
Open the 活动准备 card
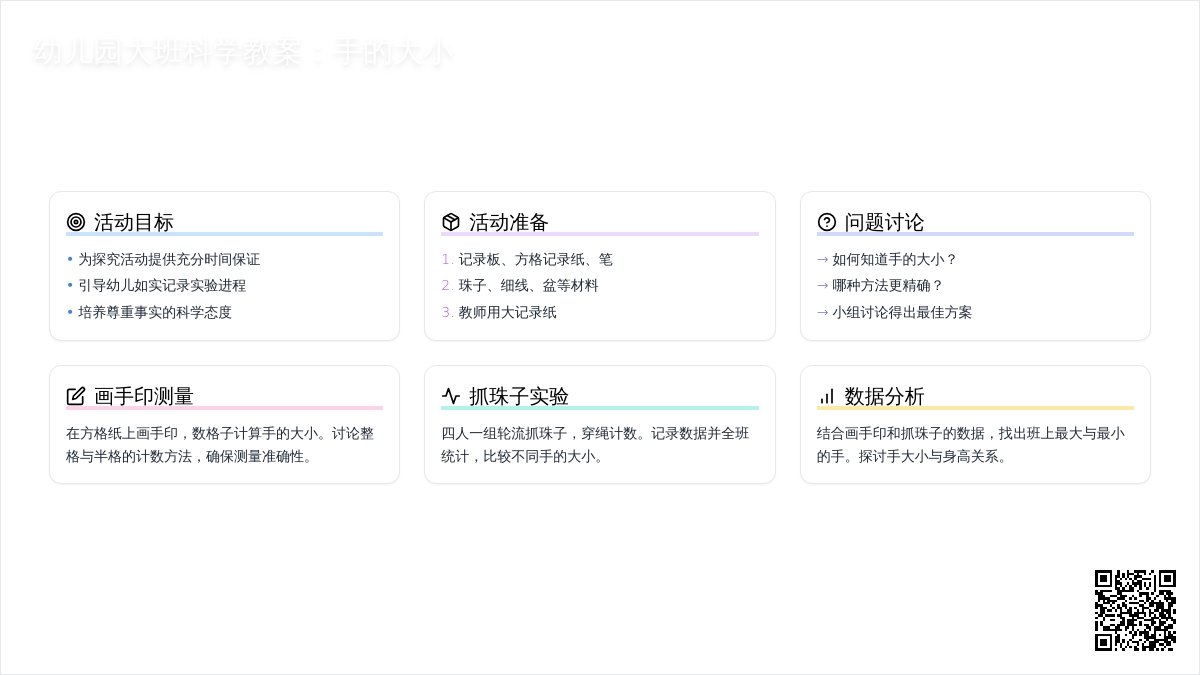pyautogui.click(x=600, y=265)
